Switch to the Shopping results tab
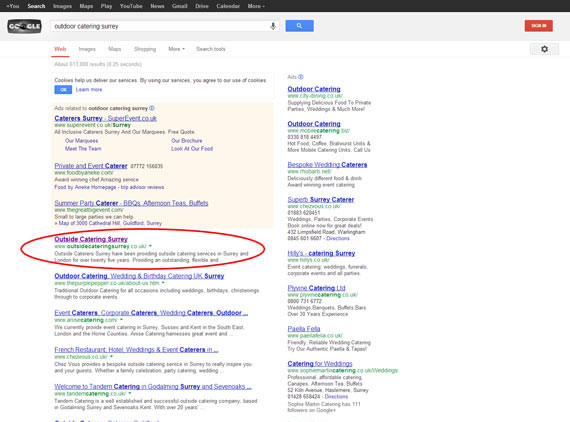The image size is (570, 422). click(x=145, y=49)
